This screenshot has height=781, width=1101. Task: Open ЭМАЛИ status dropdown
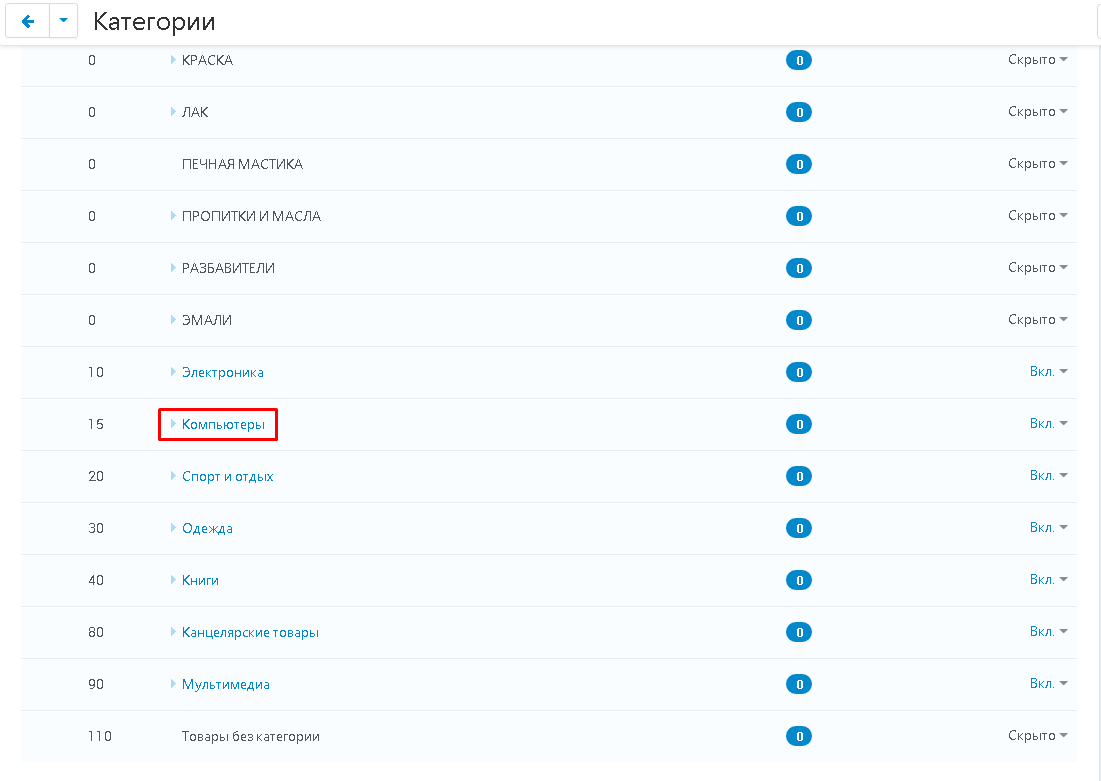click(x=1038, y=320)
